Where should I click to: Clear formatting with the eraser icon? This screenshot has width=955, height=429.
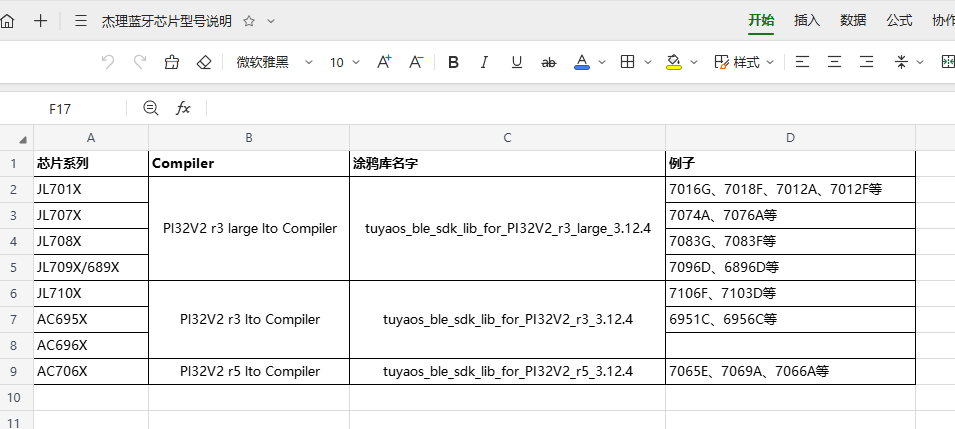coord(204,62)
